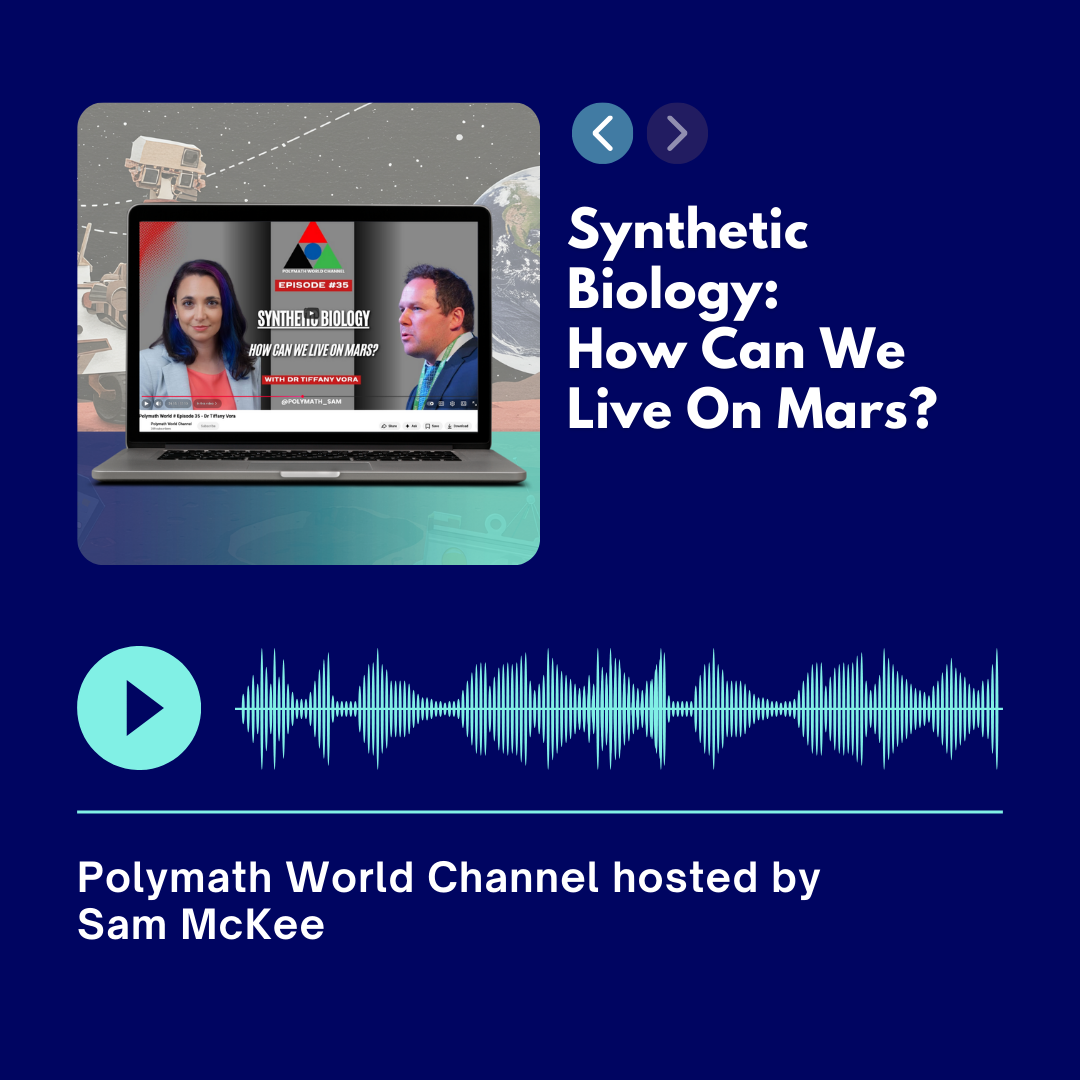Toggle play/pause in the video control bar
Image resolution: width=1080 pixels, height=1080 pixels.
click(145, 403)
